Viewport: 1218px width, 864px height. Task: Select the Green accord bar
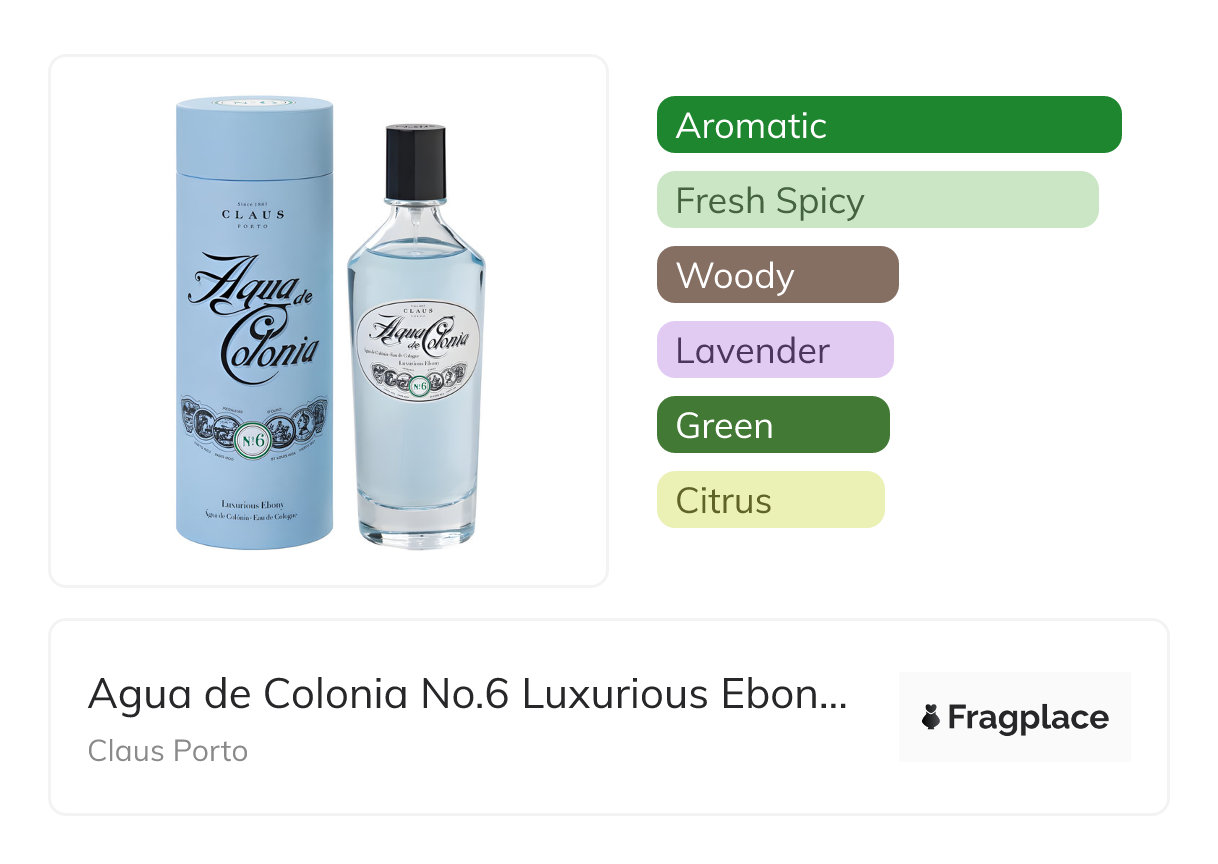point(773,425)
